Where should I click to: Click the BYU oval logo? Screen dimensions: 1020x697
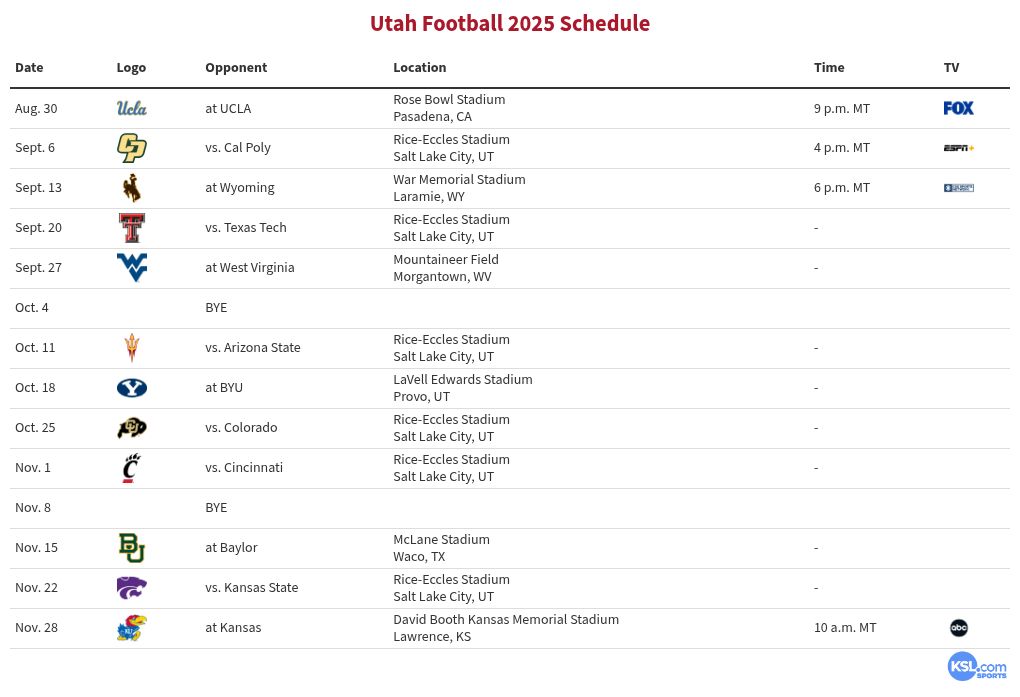pos(131,388)
